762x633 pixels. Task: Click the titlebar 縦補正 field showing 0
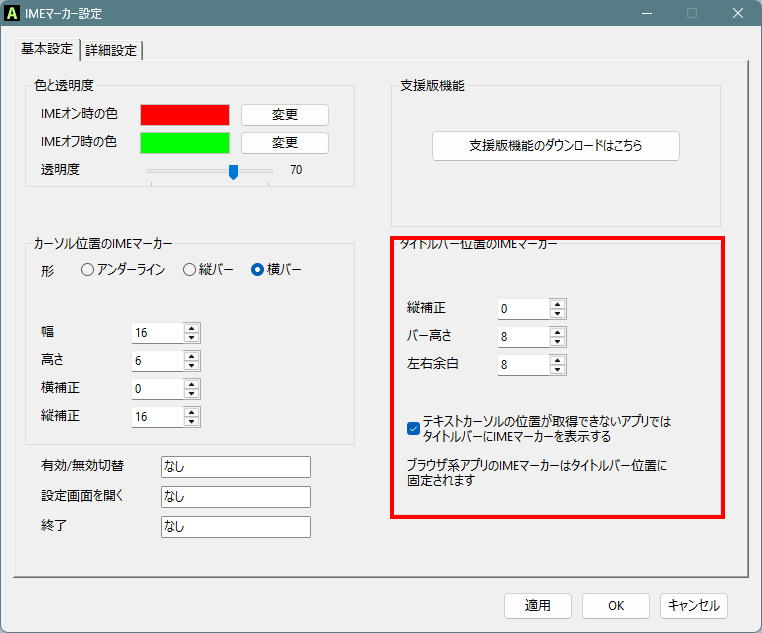tap(524, 309)
